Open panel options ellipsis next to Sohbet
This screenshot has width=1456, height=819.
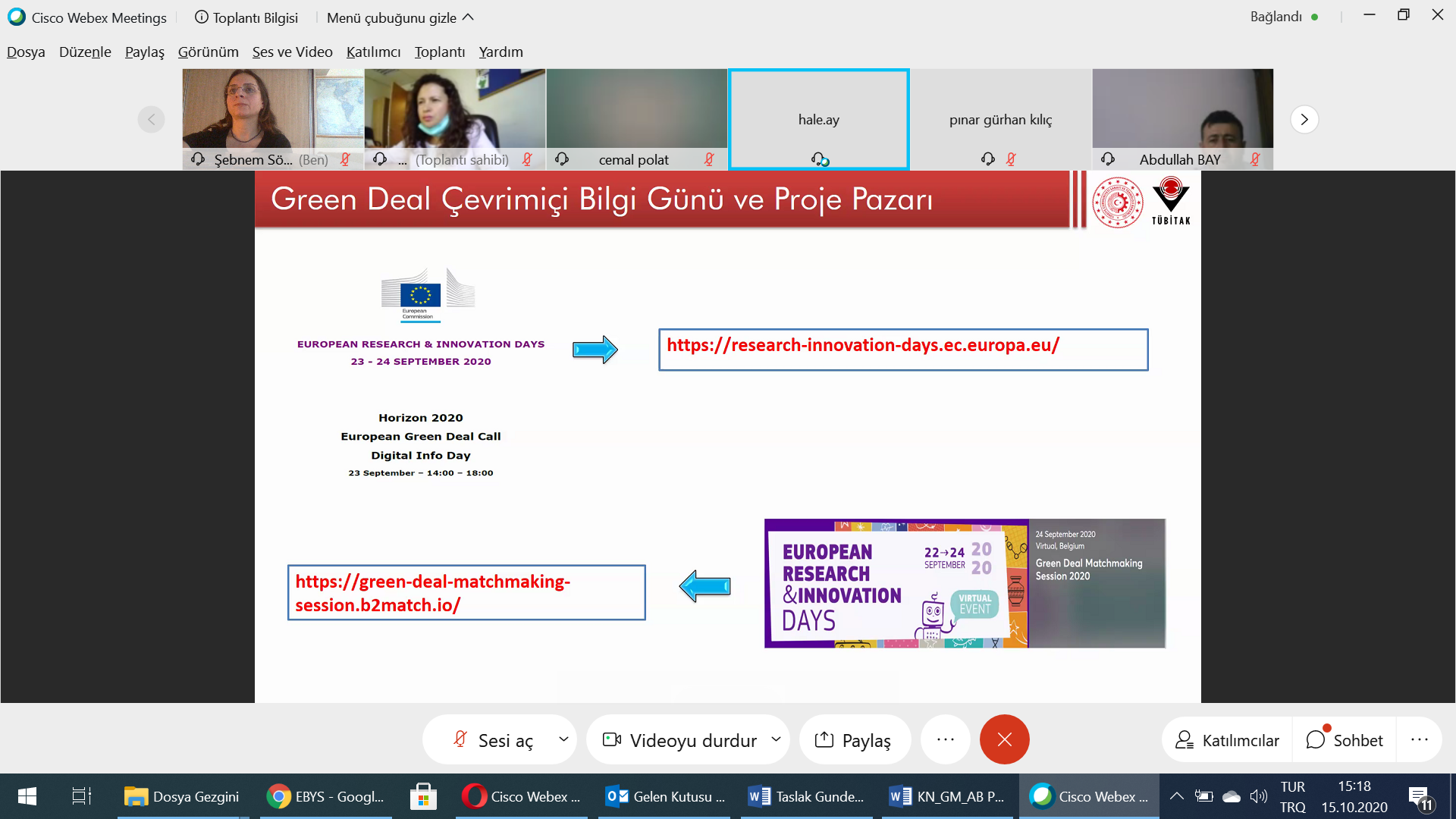(1419, 740)
